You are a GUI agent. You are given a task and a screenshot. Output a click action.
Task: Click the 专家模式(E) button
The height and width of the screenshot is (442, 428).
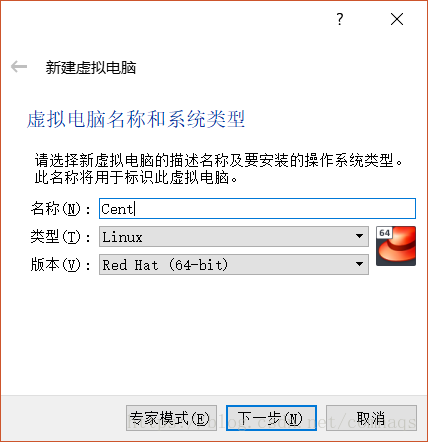coord(171,418)
